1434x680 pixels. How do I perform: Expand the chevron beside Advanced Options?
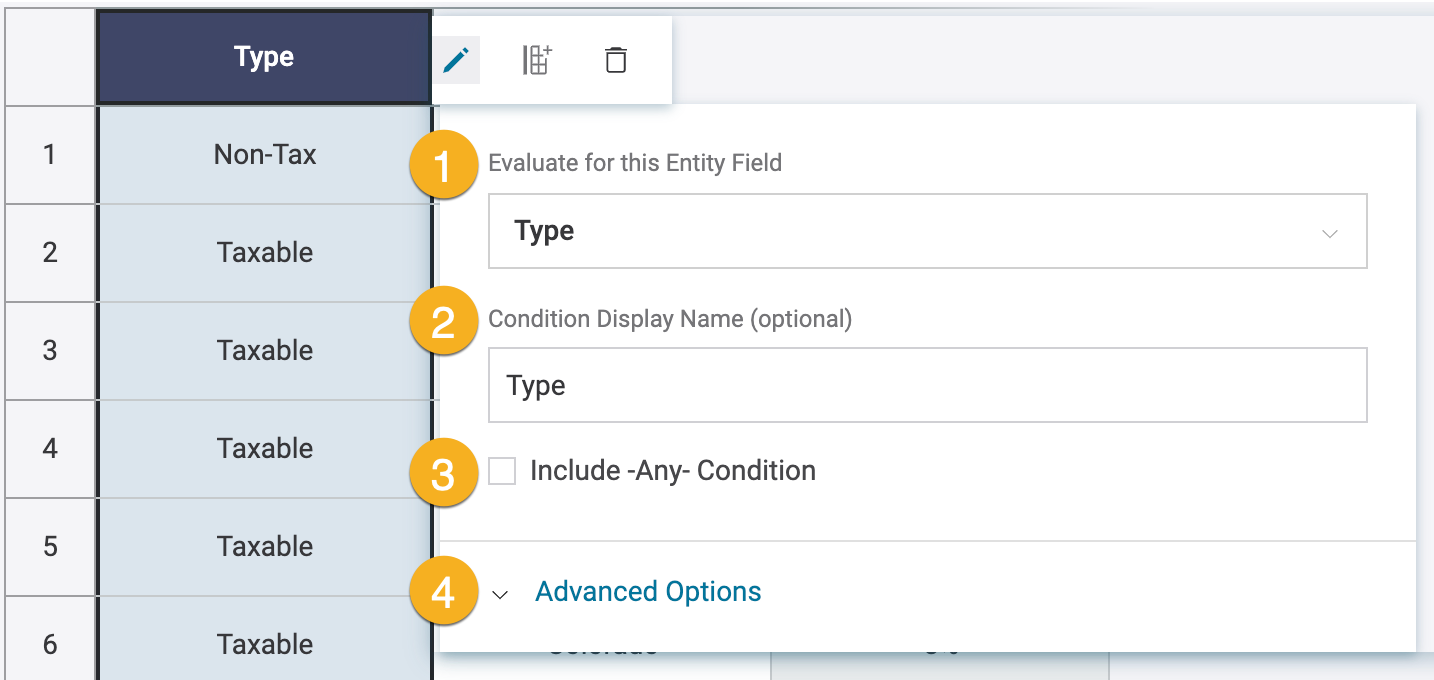tap(501, 594)
